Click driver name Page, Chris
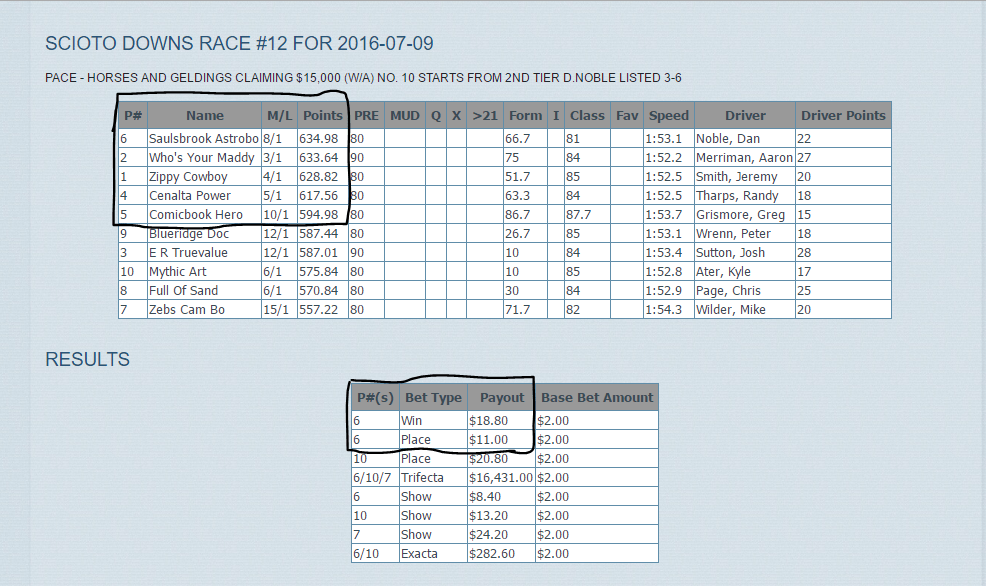 pos(728,290)
